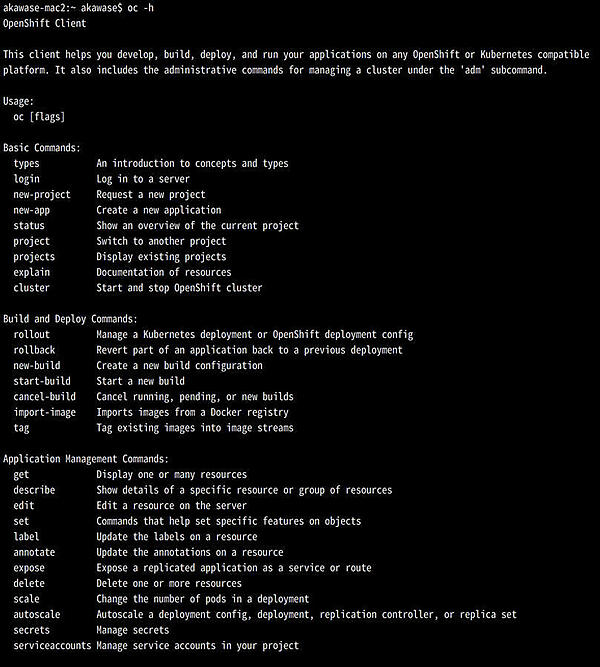Click the 'new-project' command name
Image resolution: width=600 pixels, height=667 pixels.
tap(42, 195)
